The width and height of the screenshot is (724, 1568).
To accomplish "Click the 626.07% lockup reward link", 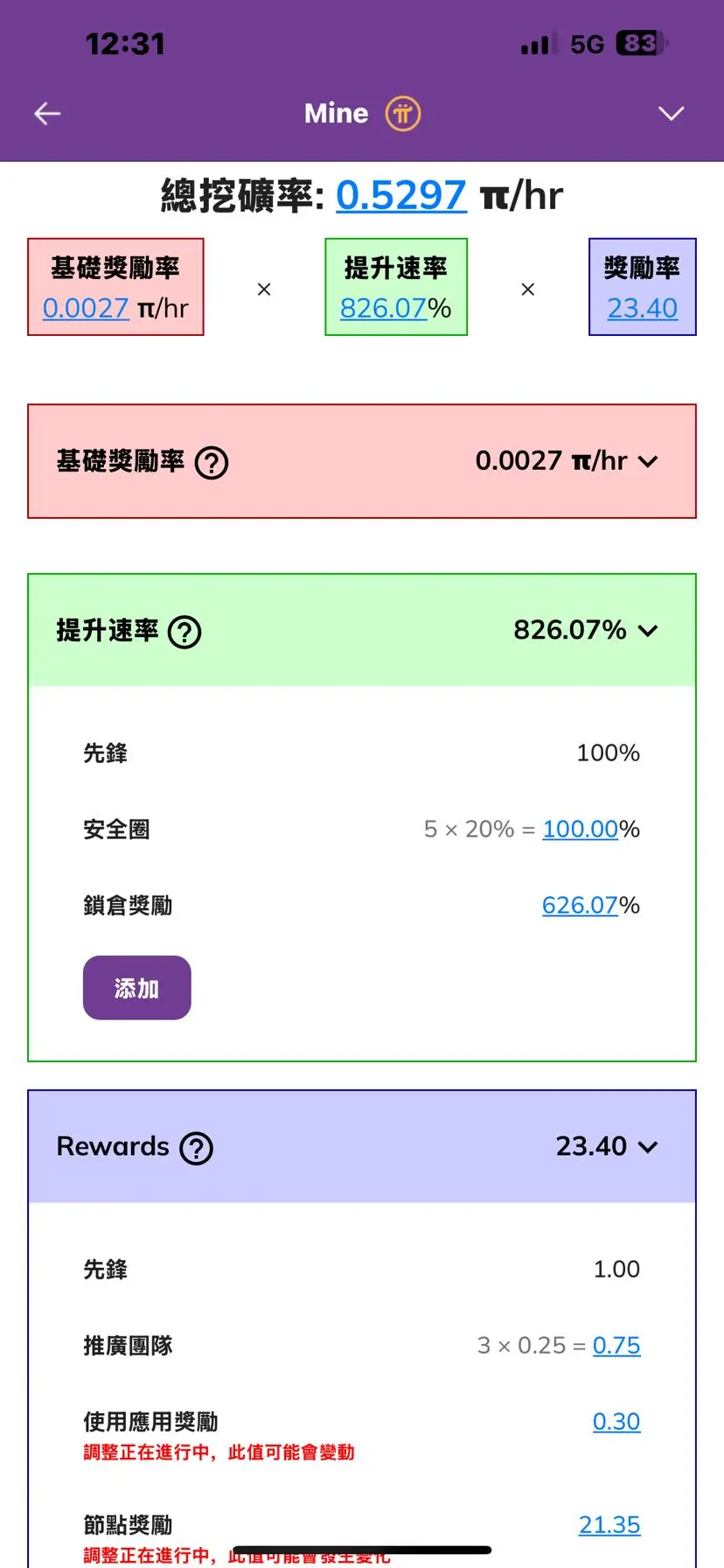I will [x=581, y=905].
